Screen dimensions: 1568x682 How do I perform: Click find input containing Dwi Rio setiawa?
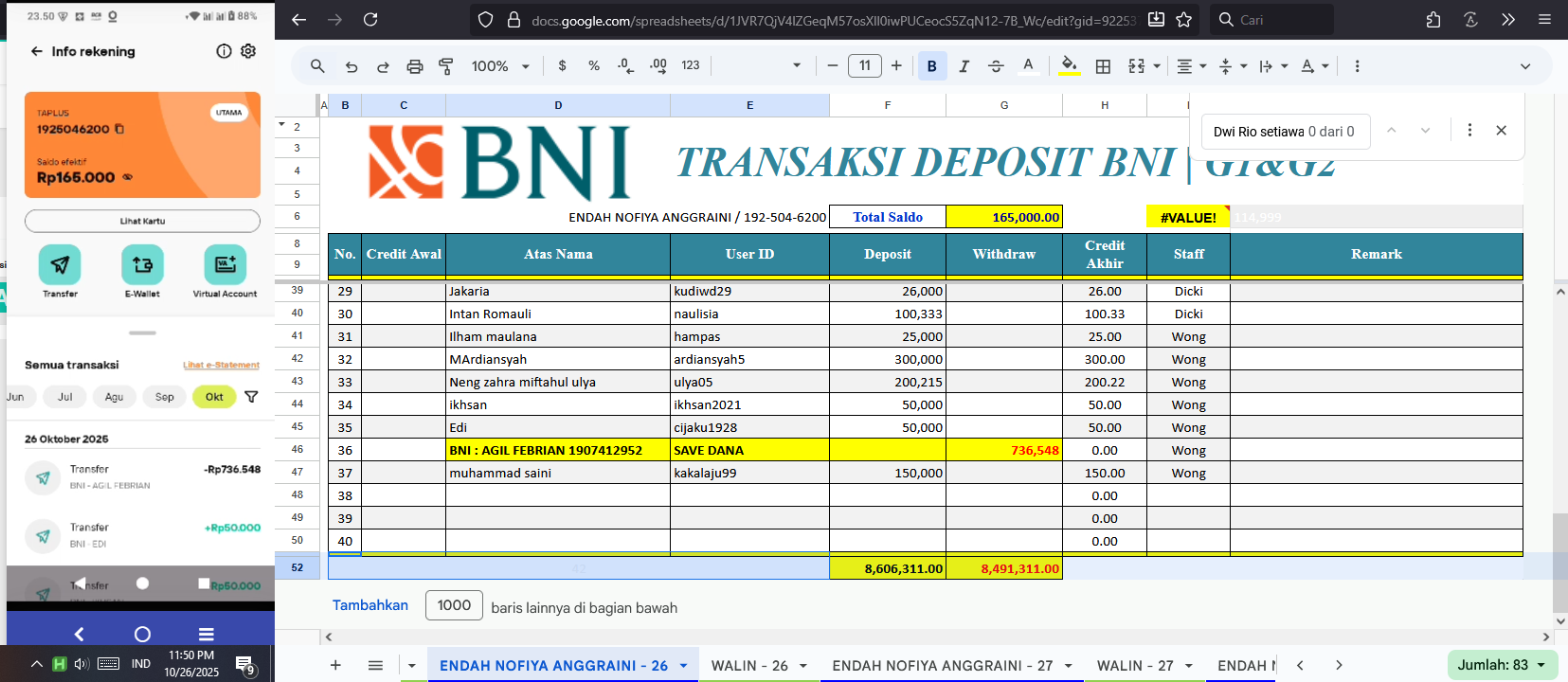[1286, 132]
